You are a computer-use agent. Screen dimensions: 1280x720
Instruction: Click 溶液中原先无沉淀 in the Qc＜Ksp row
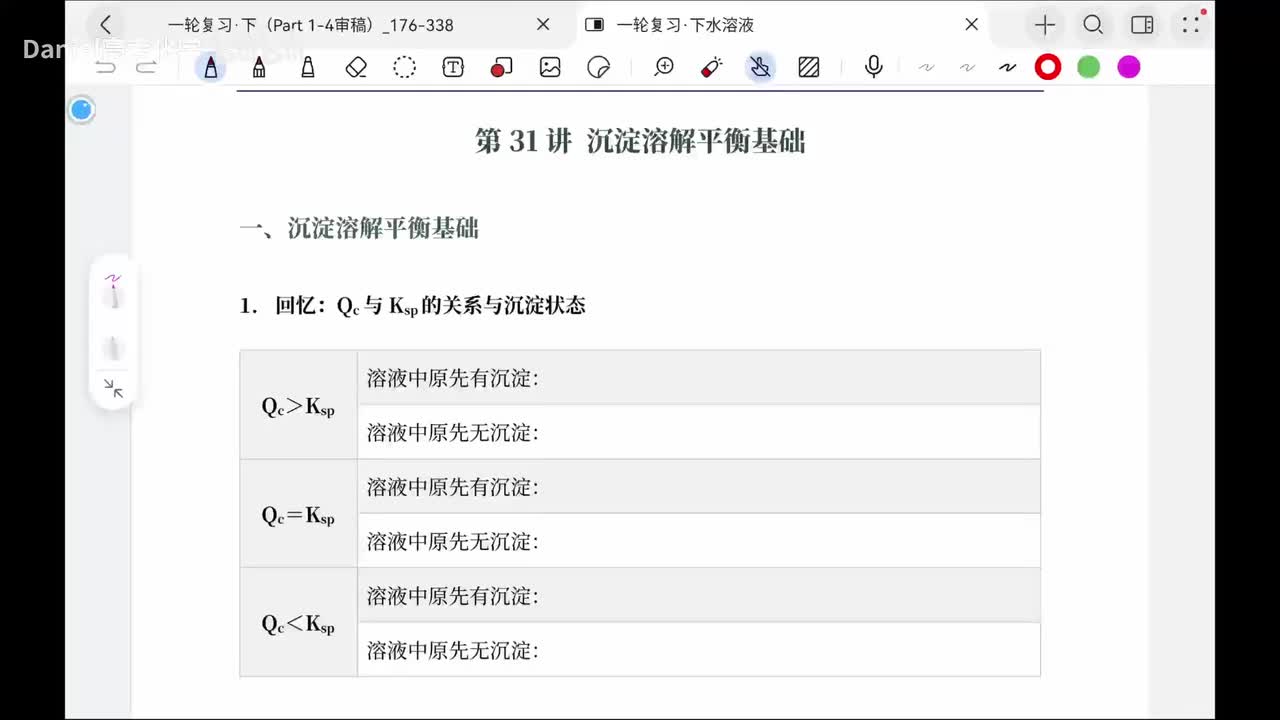(453, 650)
